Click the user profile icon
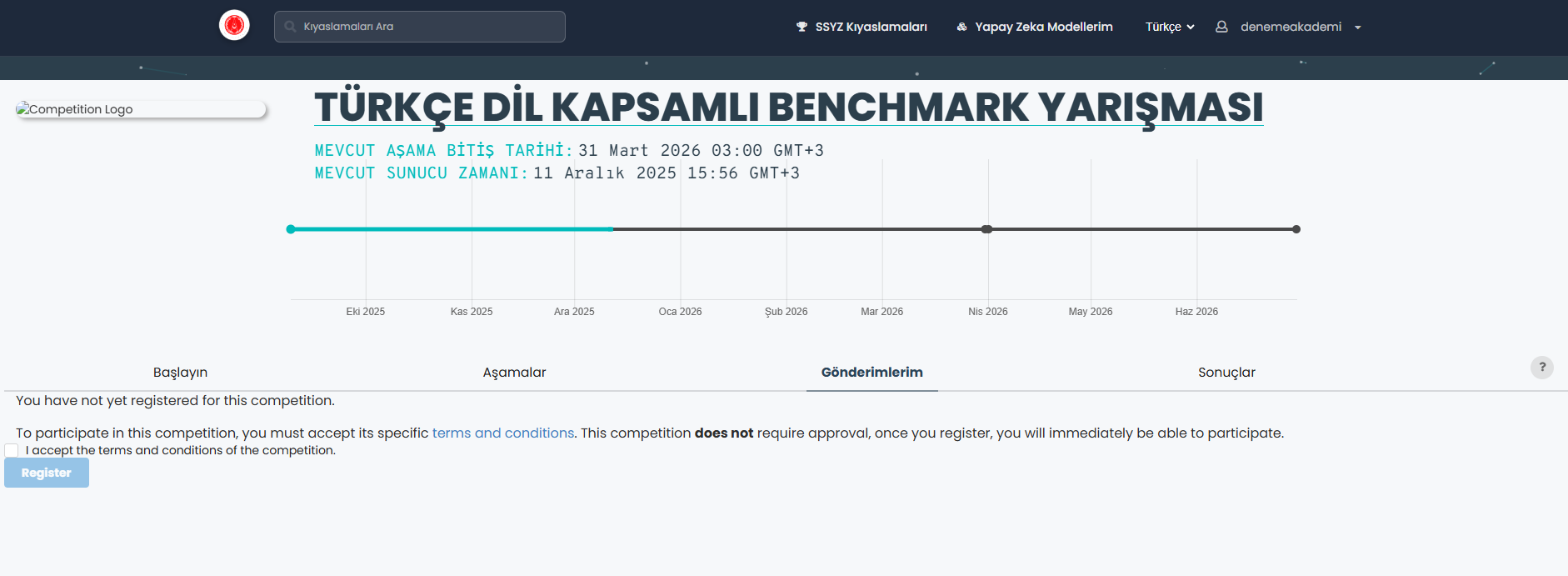Image resolution: width=1568 pixels, height=576 pixels. point(1221,27)
